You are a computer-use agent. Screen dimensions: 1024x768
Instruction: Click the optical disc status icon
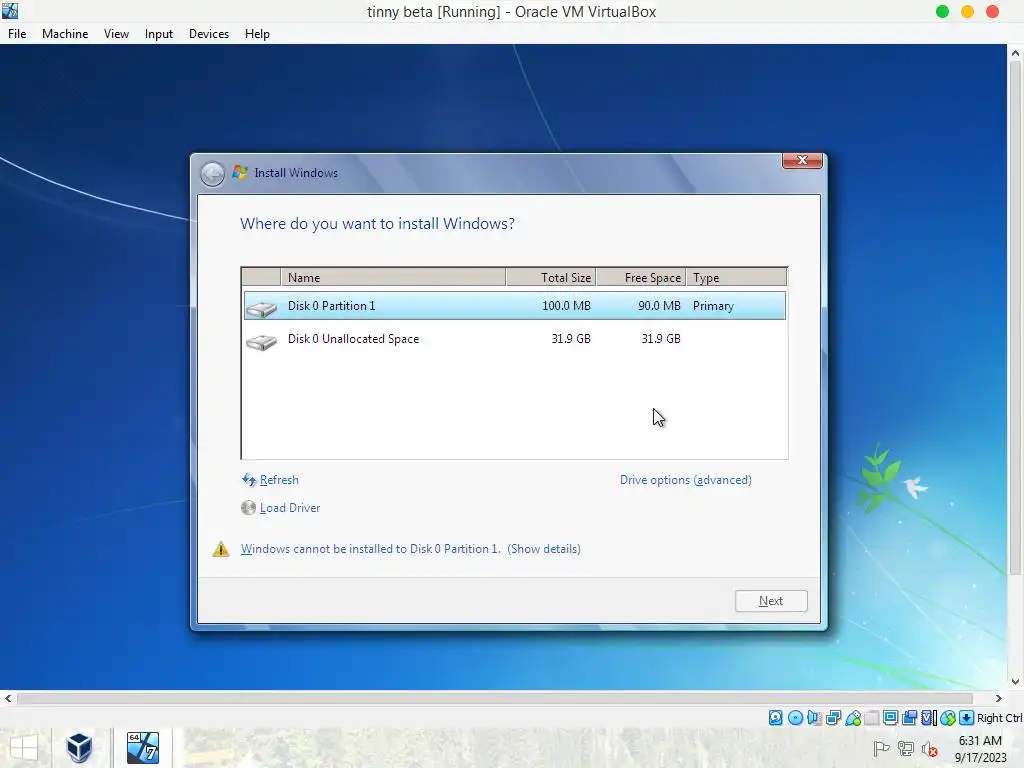coord(795,718)
